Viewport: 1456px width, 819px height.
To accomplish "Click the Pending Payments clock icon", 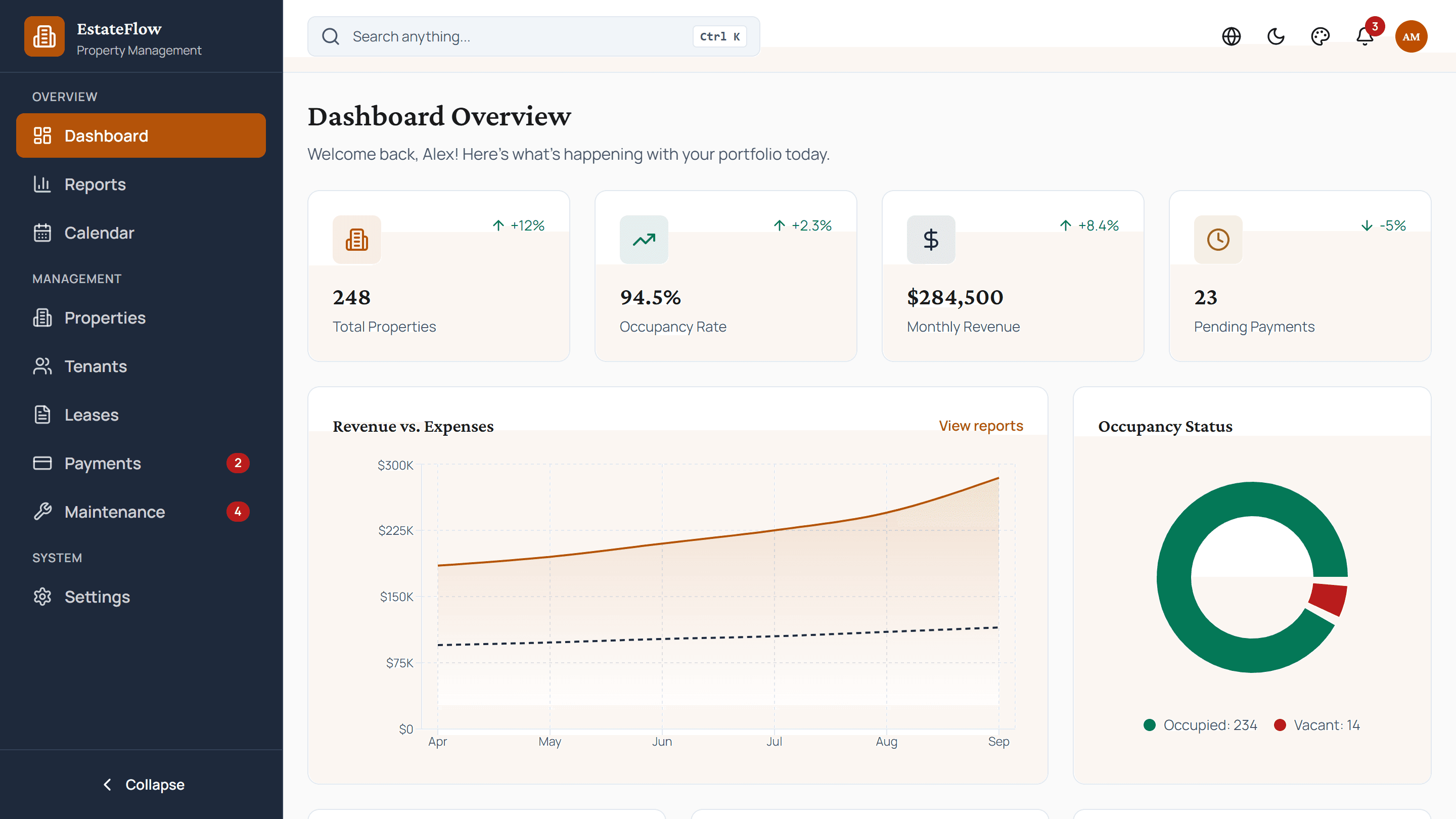I will 1218,240.
